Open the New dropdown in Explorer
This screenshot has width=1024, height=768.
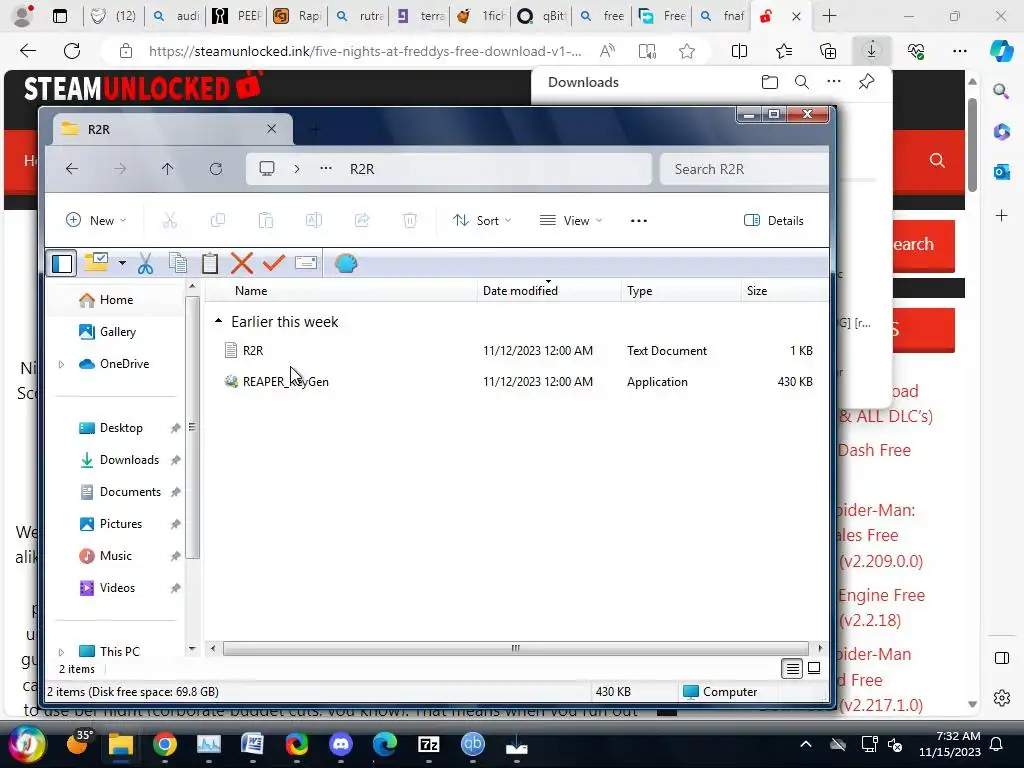pyautogui.click(x=97, y=221)
